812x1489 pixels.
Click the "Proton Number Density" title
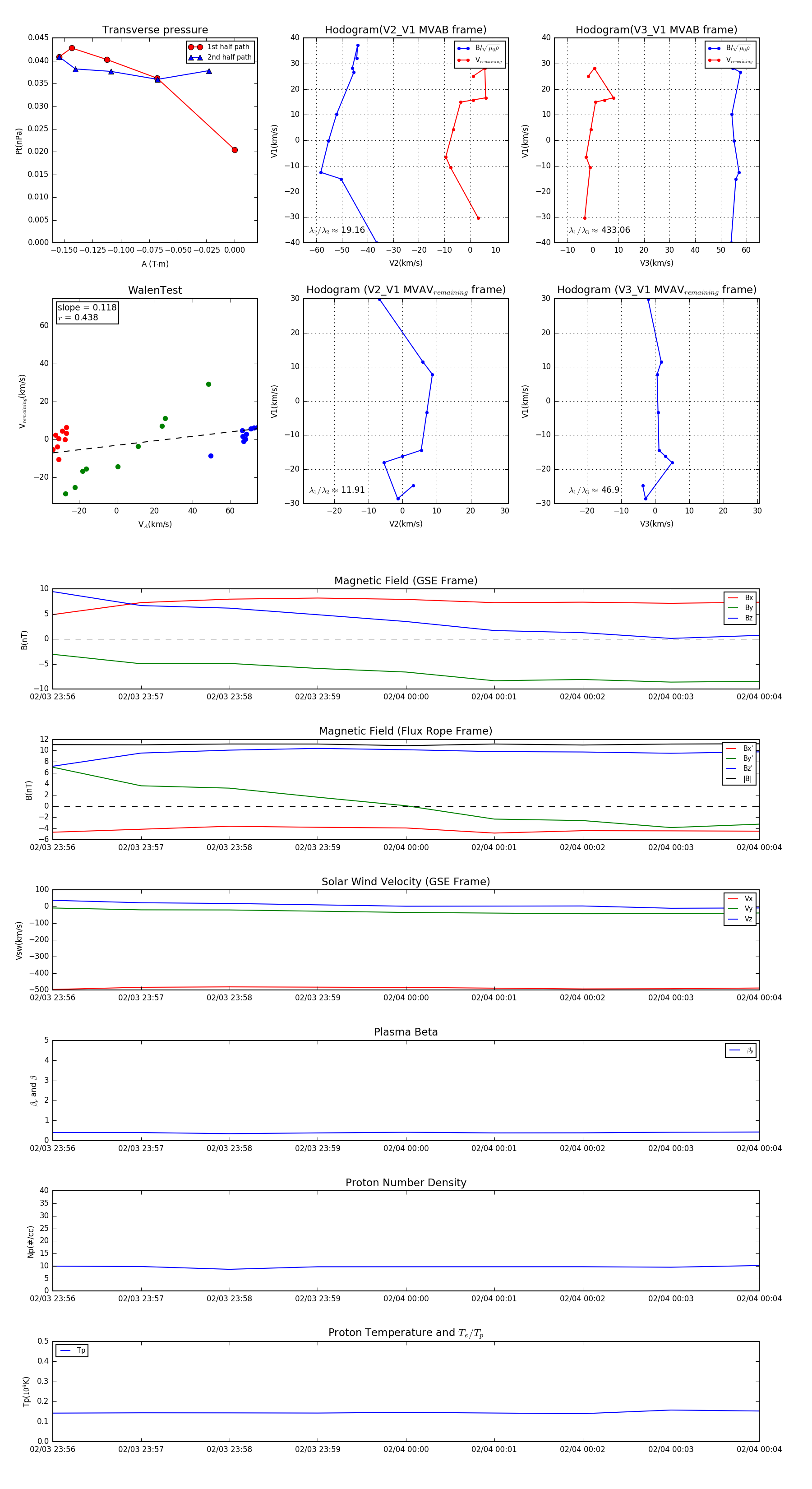(x=406, y=1183)
